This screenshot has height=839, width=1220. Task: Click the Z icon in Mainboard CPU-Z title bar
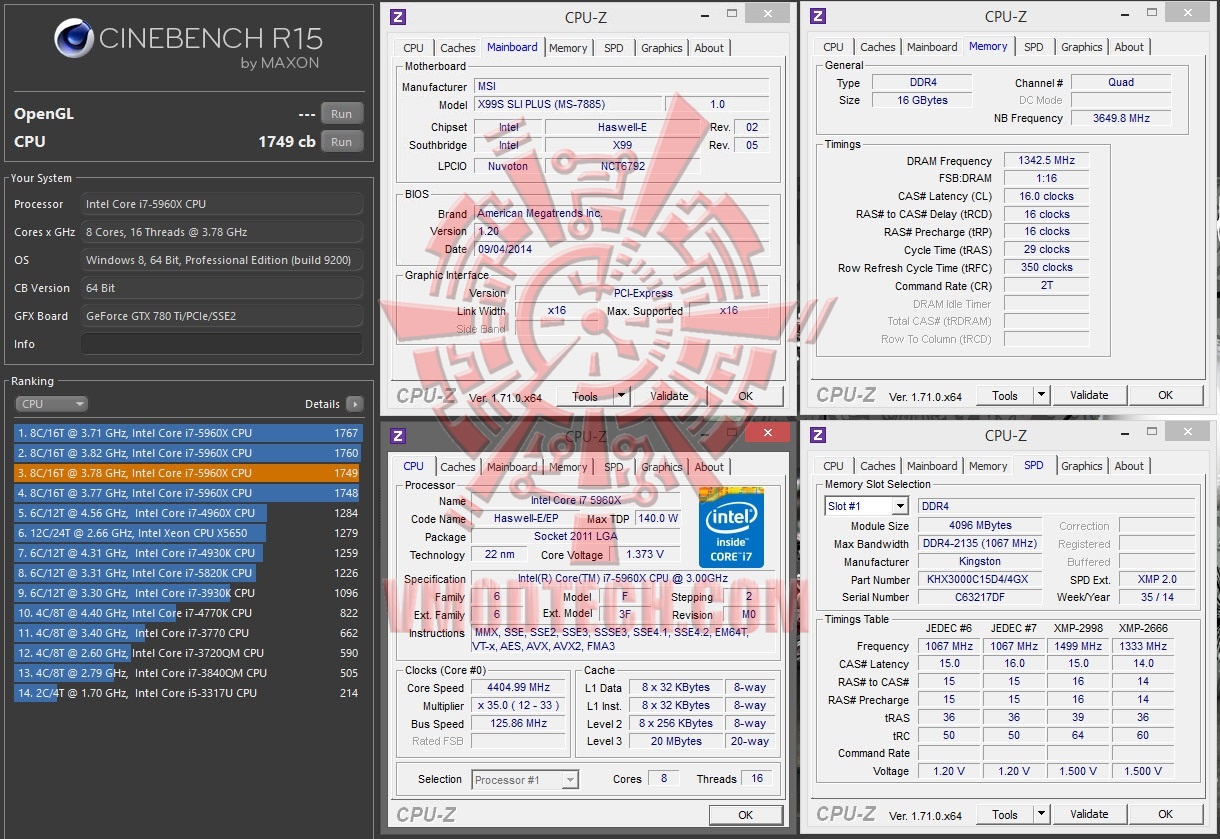point(397,16)
